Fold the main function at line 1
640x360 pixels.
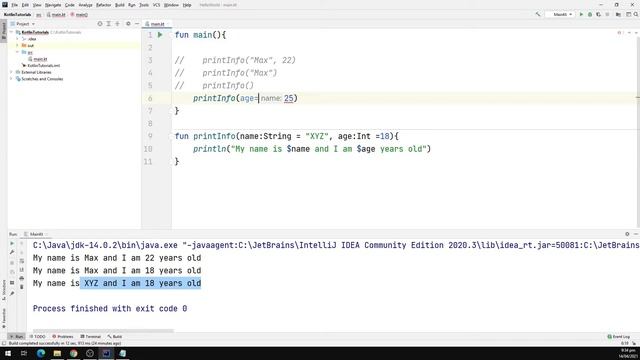(171, 35)
